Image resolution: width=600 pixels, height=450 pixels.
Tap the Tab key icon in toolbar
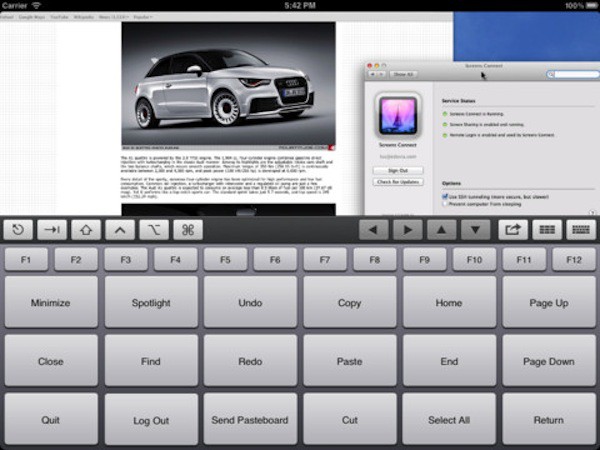51,230
